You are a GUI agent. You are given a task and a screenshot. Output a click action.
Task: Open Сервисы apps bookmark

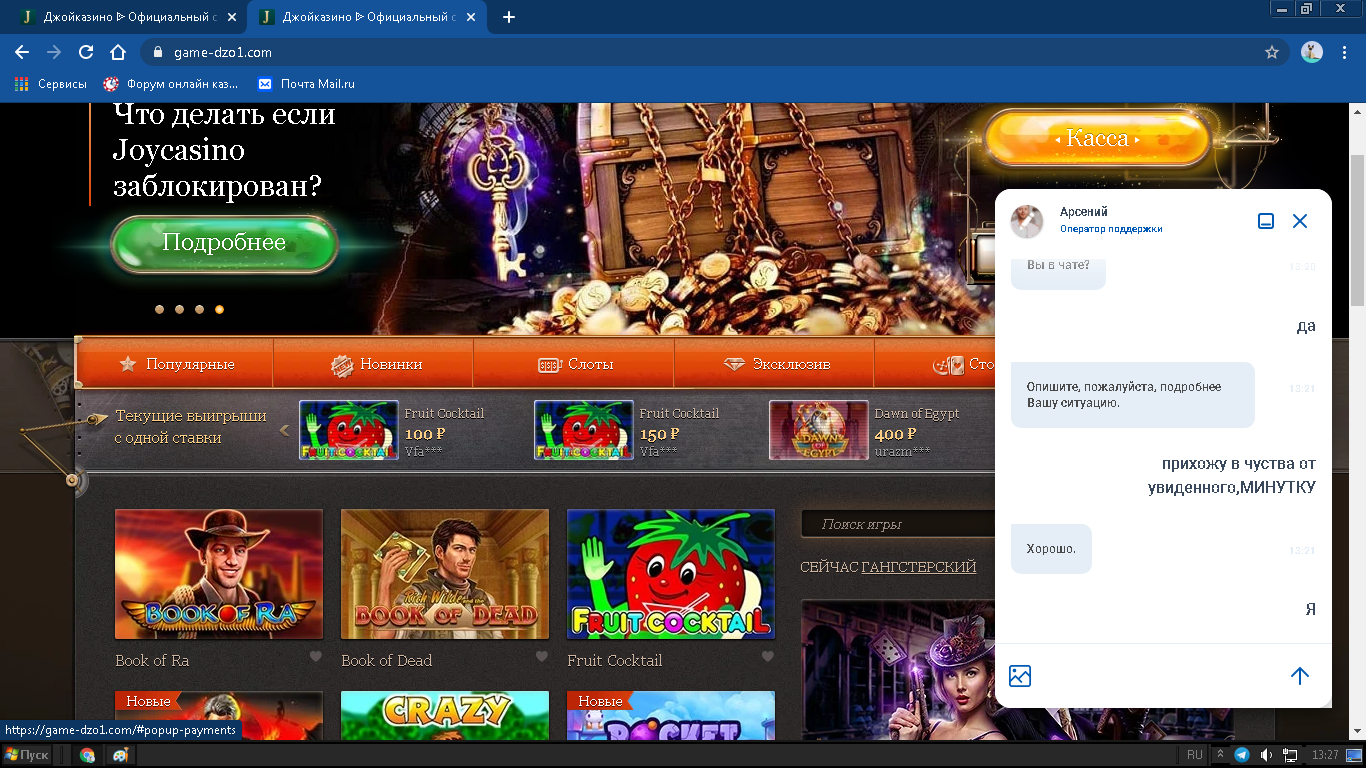pyautogui.click(x=51, y=84)
